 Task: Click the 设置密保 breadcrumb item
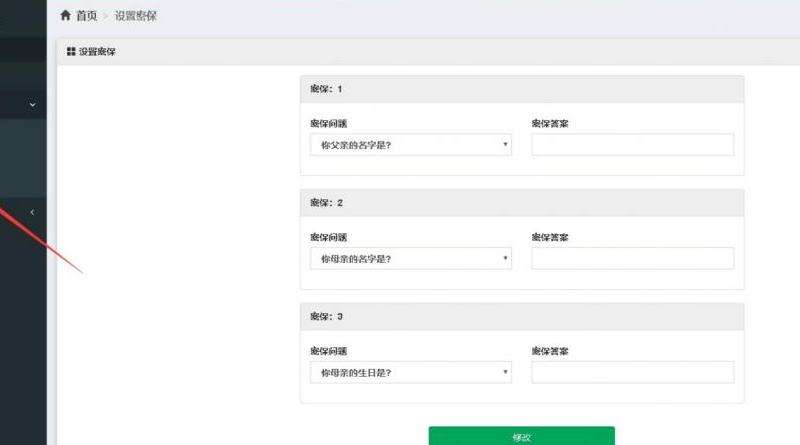135,16
